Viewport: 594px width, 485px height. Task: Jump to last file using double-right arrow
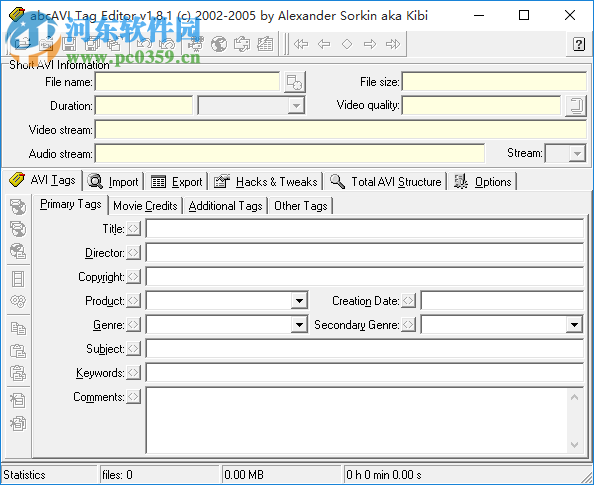(x=393, y=44)
